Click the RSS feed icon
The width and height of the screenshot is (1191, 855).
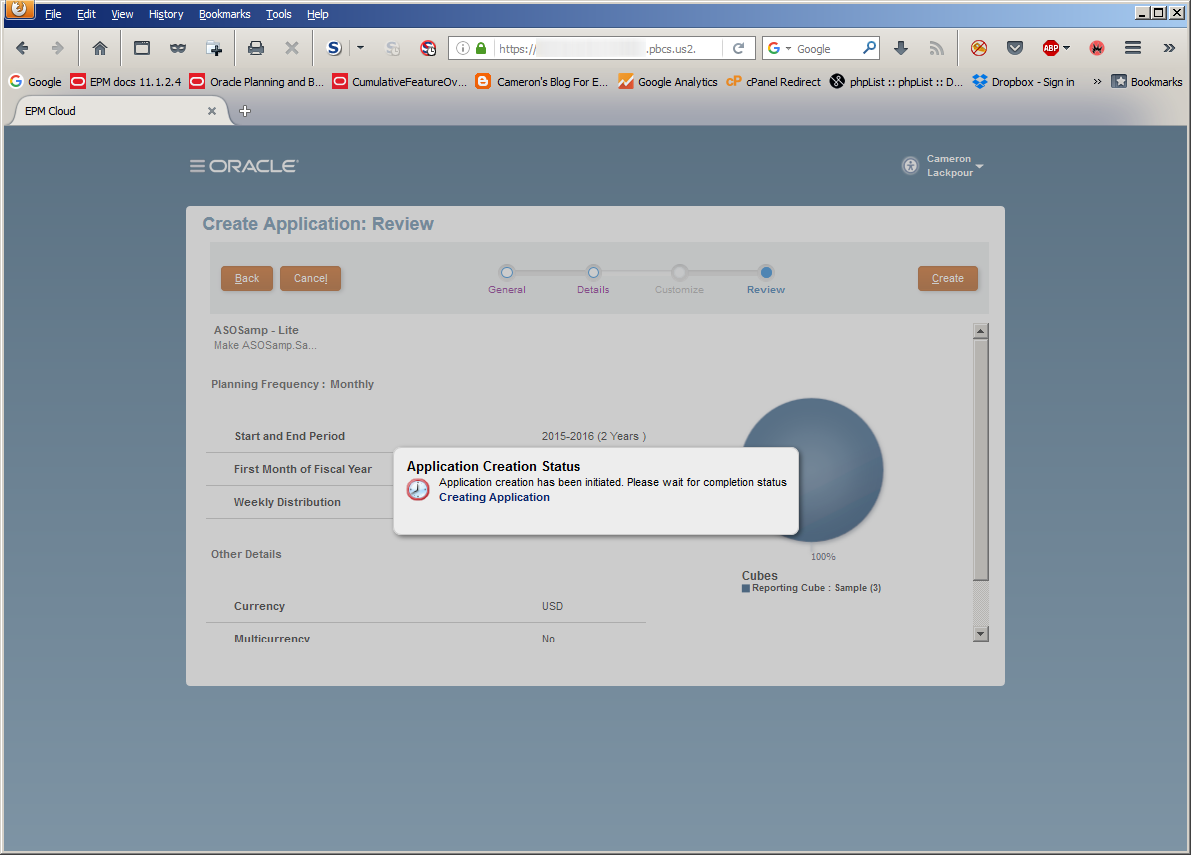pos(937,48)
